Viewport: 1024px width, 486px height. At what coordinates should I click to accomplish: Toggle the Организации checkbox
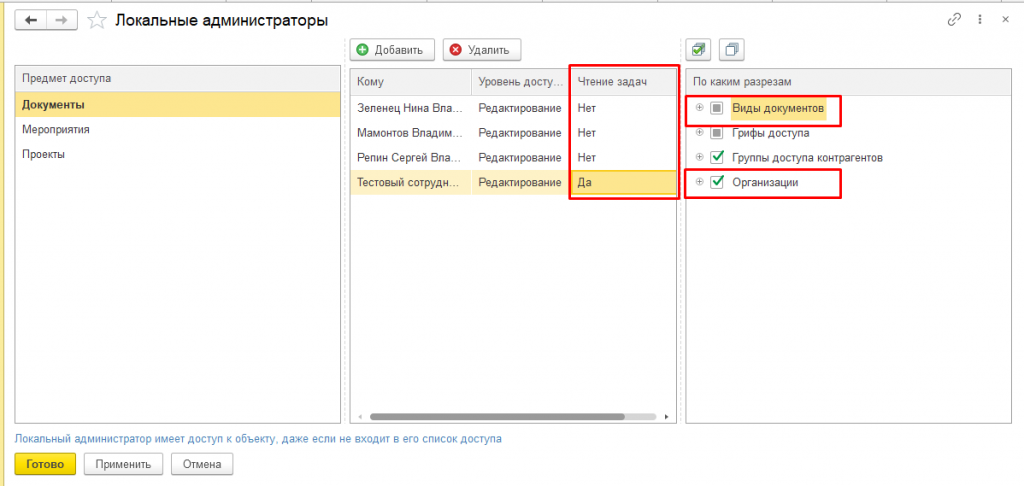(716, 182)
